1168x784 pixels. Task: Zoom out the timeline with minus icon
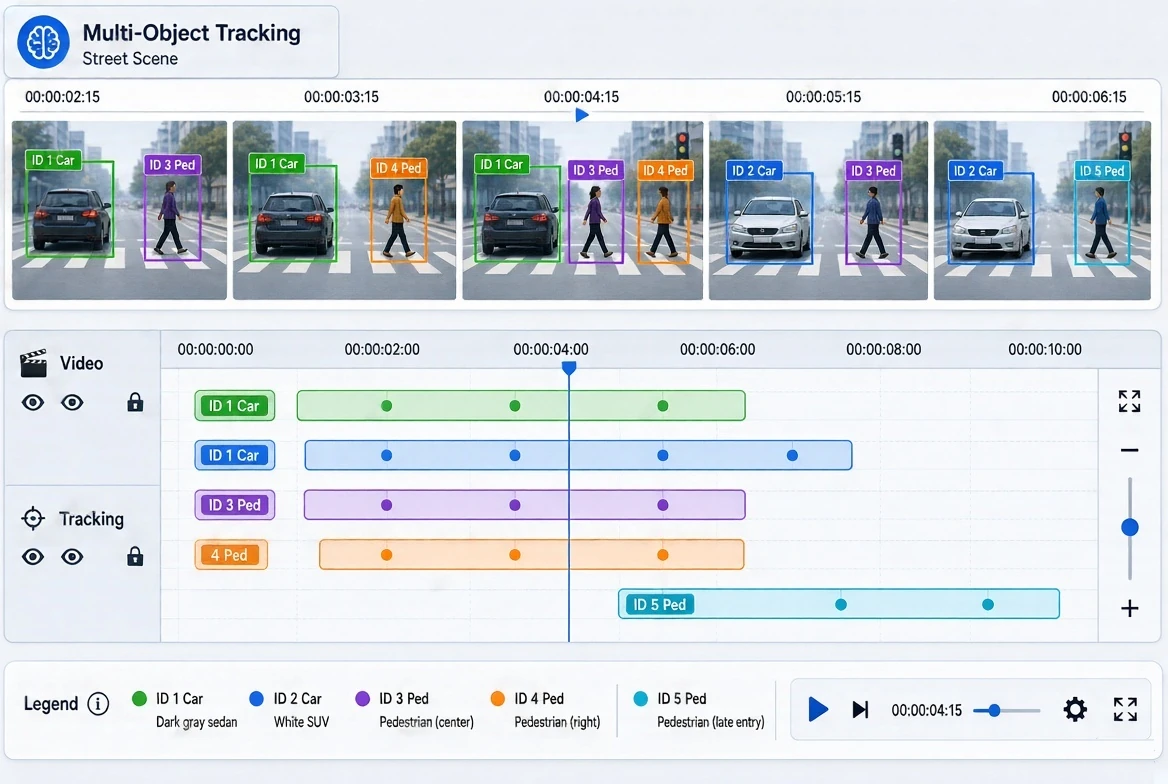1129,450
